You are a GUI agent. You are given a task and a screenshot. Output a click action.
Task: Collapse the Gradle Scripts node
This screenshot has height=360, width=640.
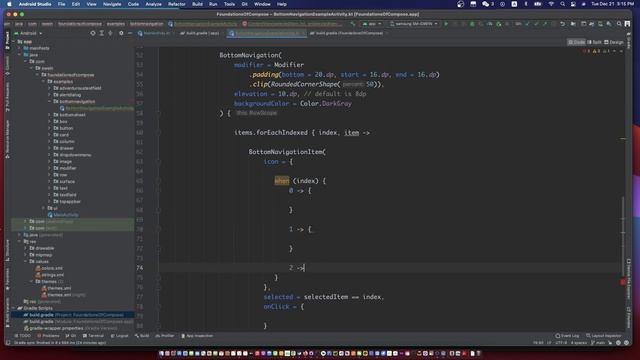[x=13, y=308]
